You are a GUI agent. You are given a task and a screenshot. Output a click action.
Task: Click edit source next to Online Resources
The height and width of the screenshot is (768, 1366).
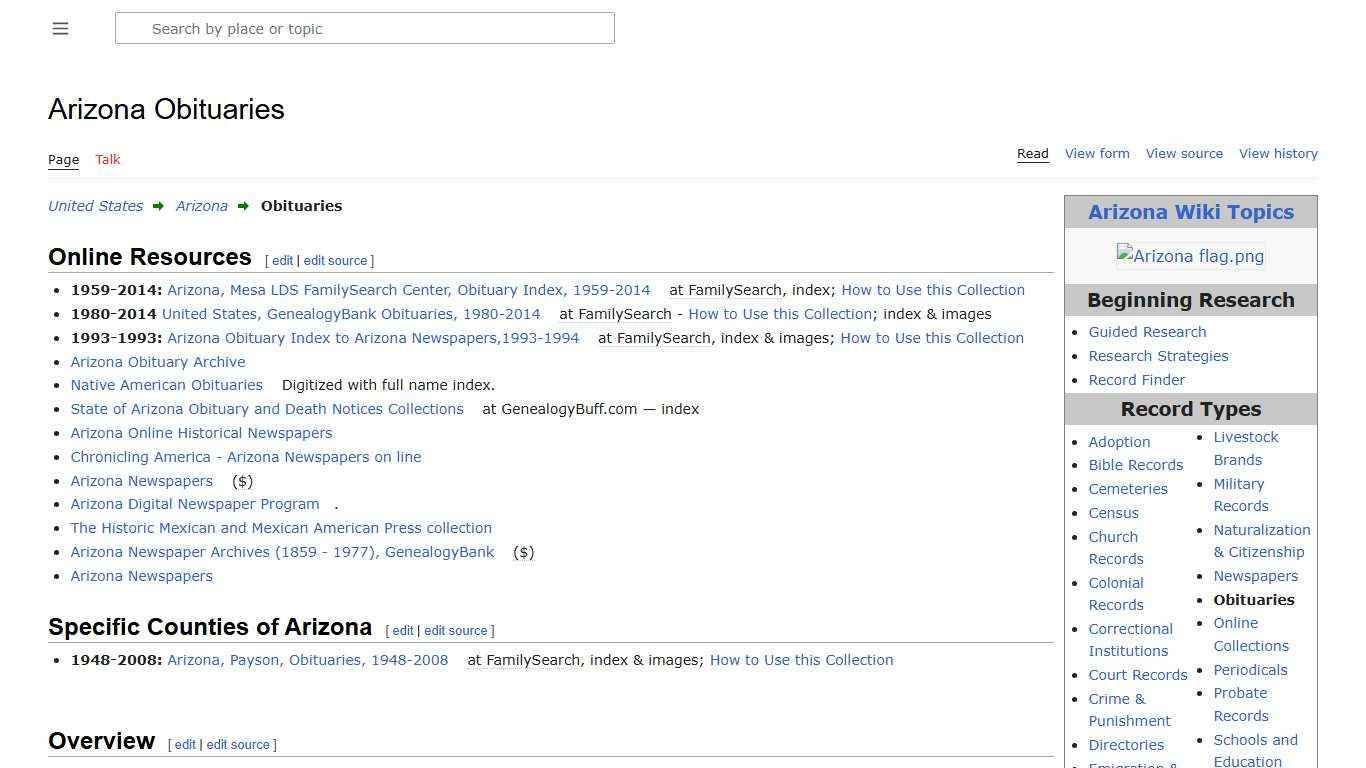point(336,260)
